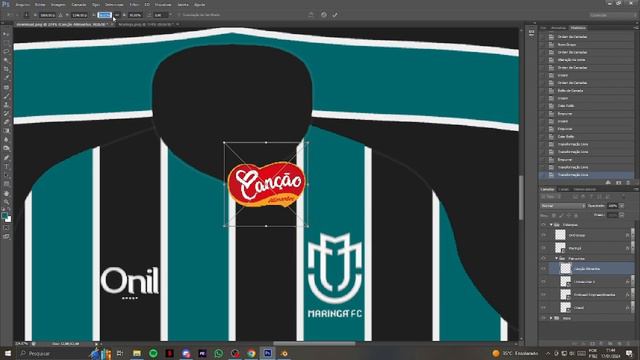Click the lock transparent pixels icon
Image resolution: width=640 pixels, height=360 pixels.
click(x=554, y=215)
